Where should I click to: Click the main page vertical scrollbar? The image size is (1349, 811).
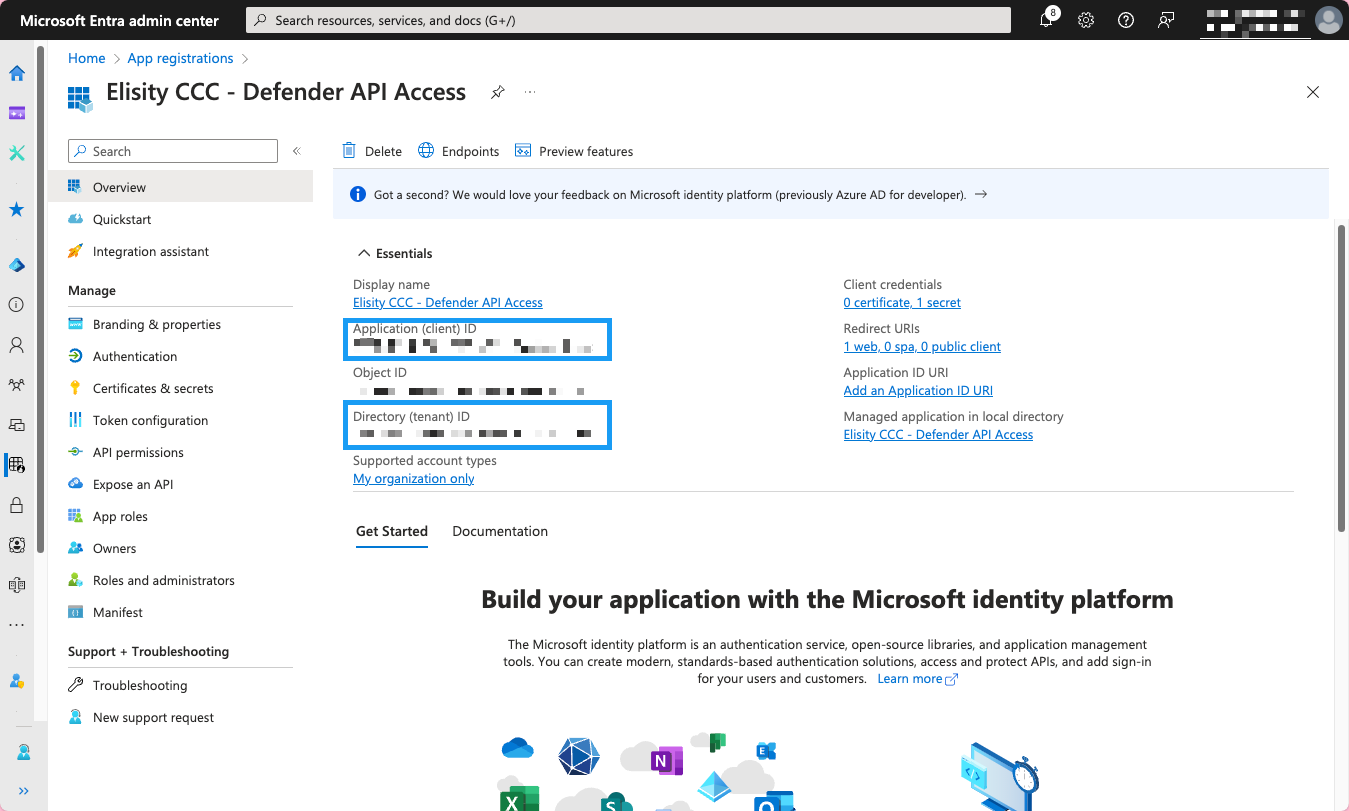[x=1342, y=380]
